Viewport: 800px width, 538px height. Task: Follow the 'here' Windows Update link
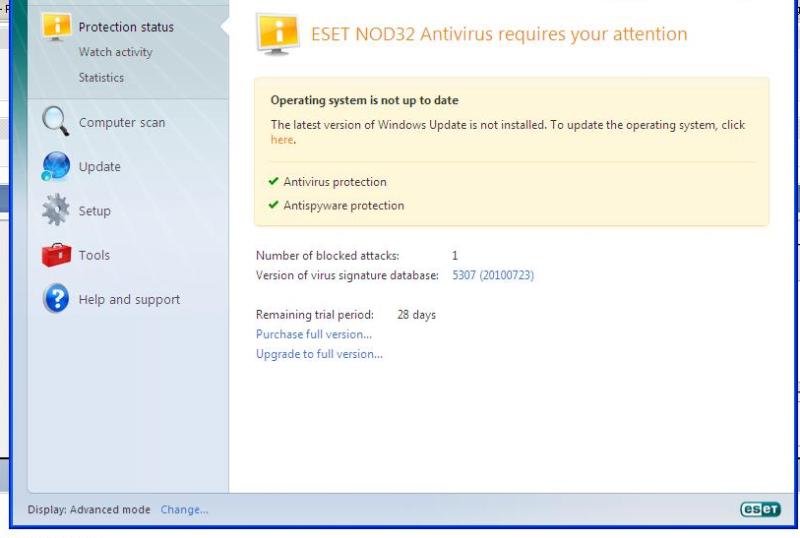(x=282, y=140)
